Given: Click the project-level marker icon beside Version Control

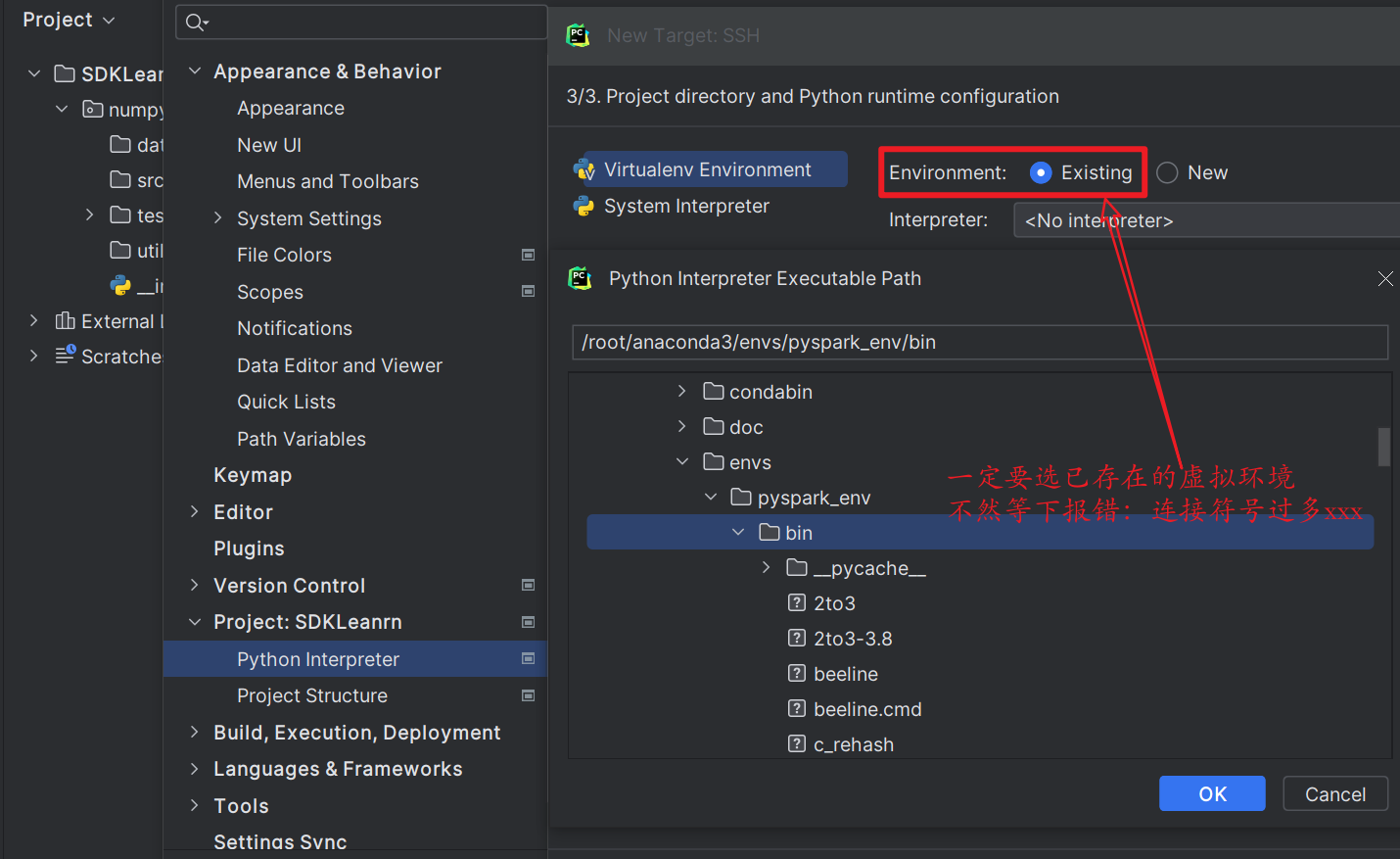Looking at the screenshot, I should [x=529, y=586].
